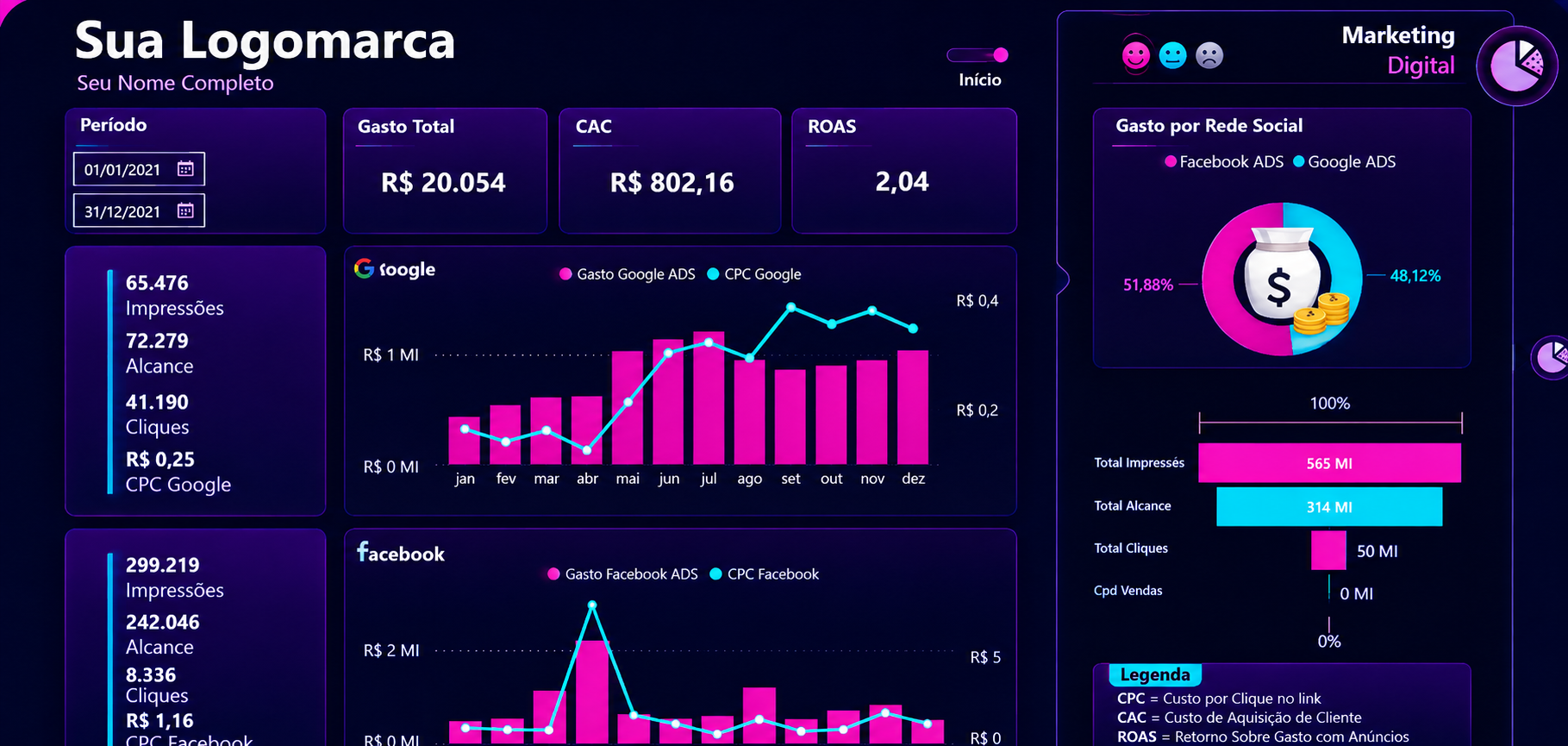Screen dimensions: 1568x746
Task: Click the July bar in Google chart
Action: coord(709,398)
